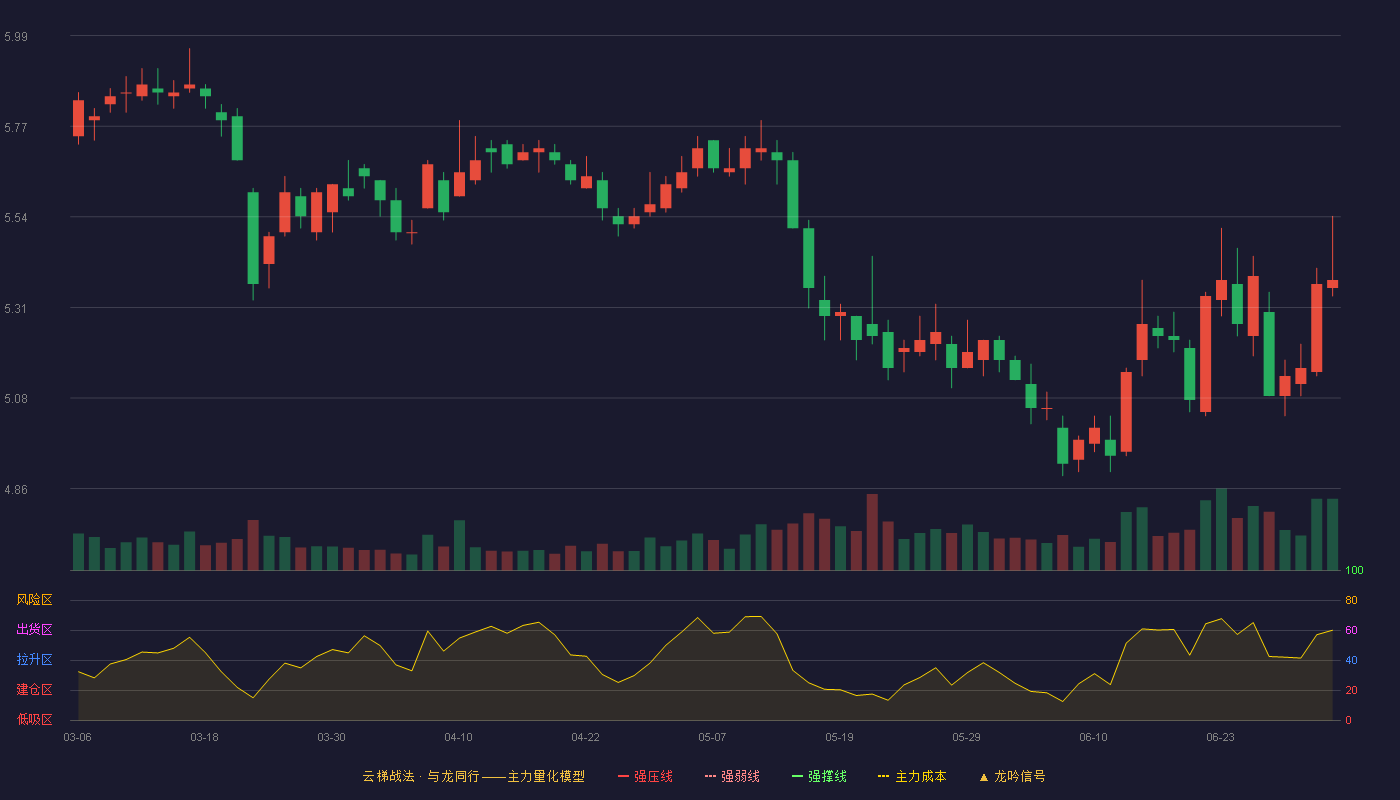1400x800 pixels.
Task: Toggle the 主力成本 legend series
Action: [x=912, y=776]
